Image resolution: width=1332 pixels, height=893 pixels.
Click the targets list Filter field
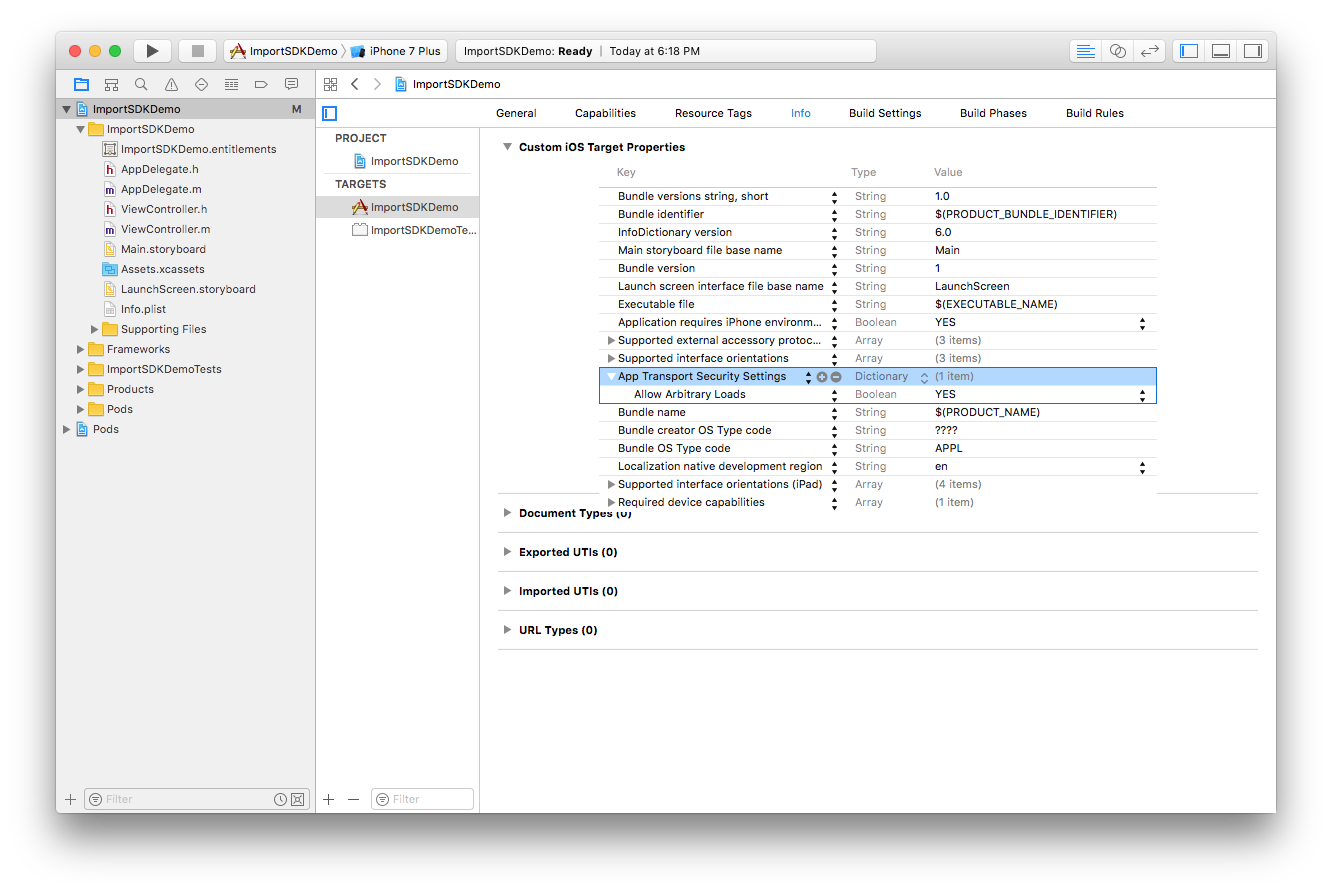422,799
